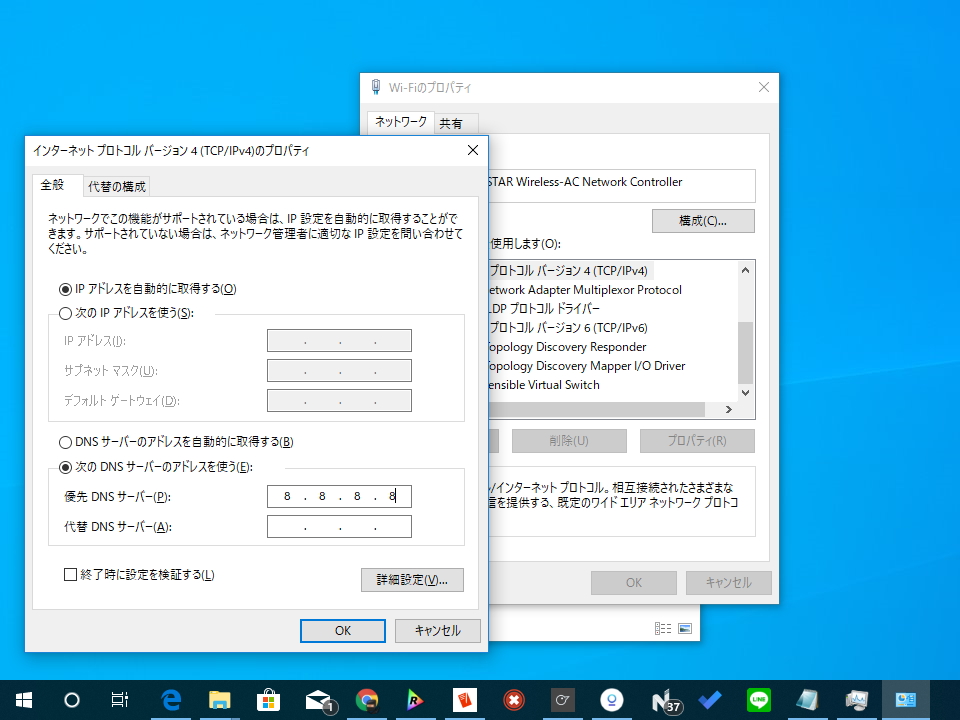Open File Explorer from the taskbar
This screenshot has height=720, width=960.
pos(220,699)
